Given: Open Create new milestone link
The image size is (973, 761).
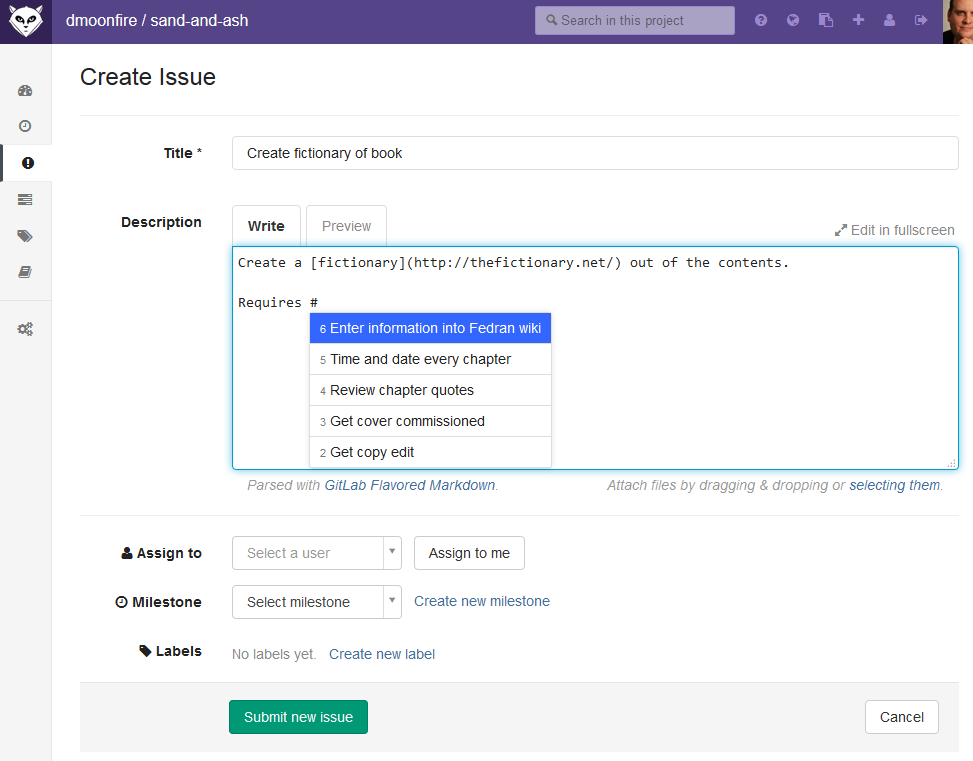Looking at the screenshot, I should pyautogui.click(x=482, y=601).
